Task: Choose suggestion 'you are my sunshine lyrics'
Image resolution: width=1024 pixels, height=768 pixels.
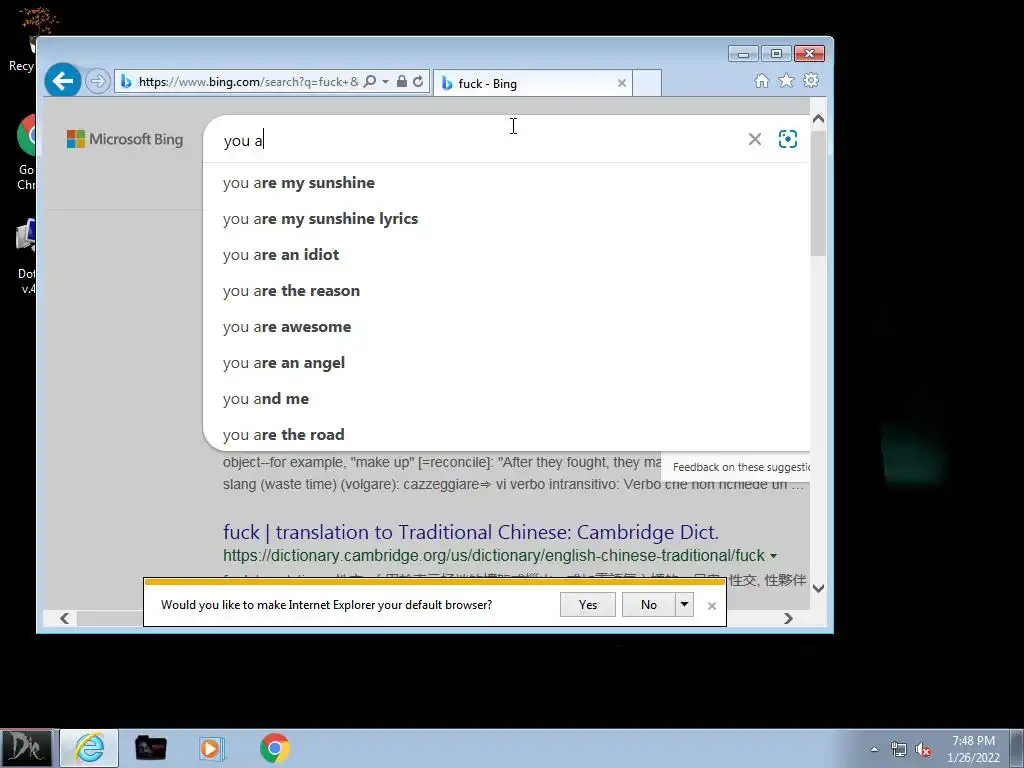Action: 507,219
